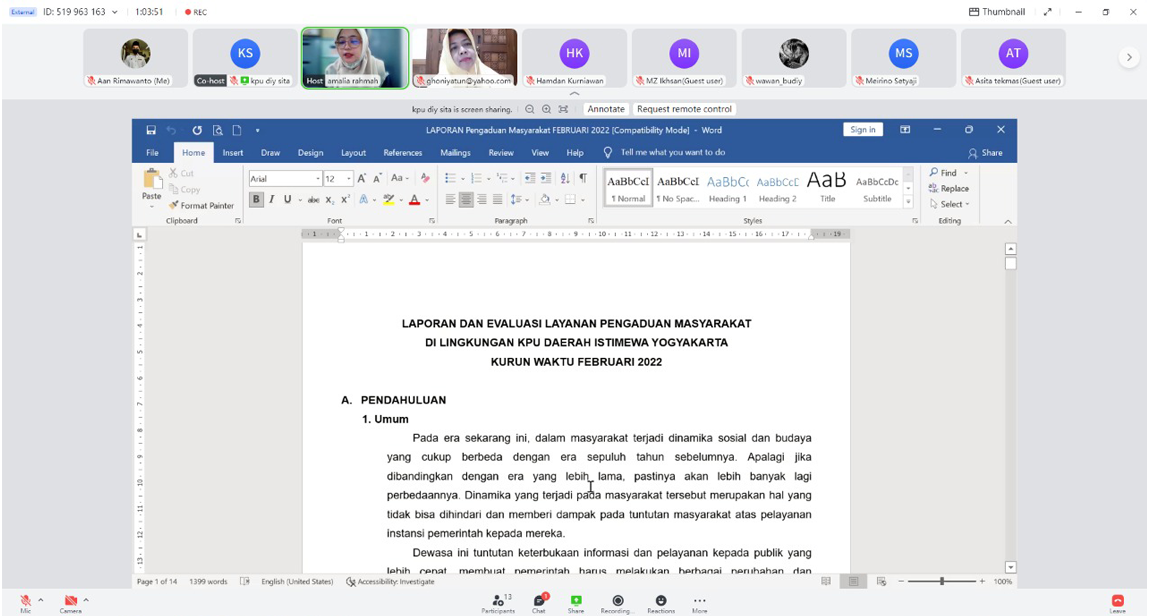Open the Participants panel
This screenshot has height=616, width=1150.
coord(498,600)
